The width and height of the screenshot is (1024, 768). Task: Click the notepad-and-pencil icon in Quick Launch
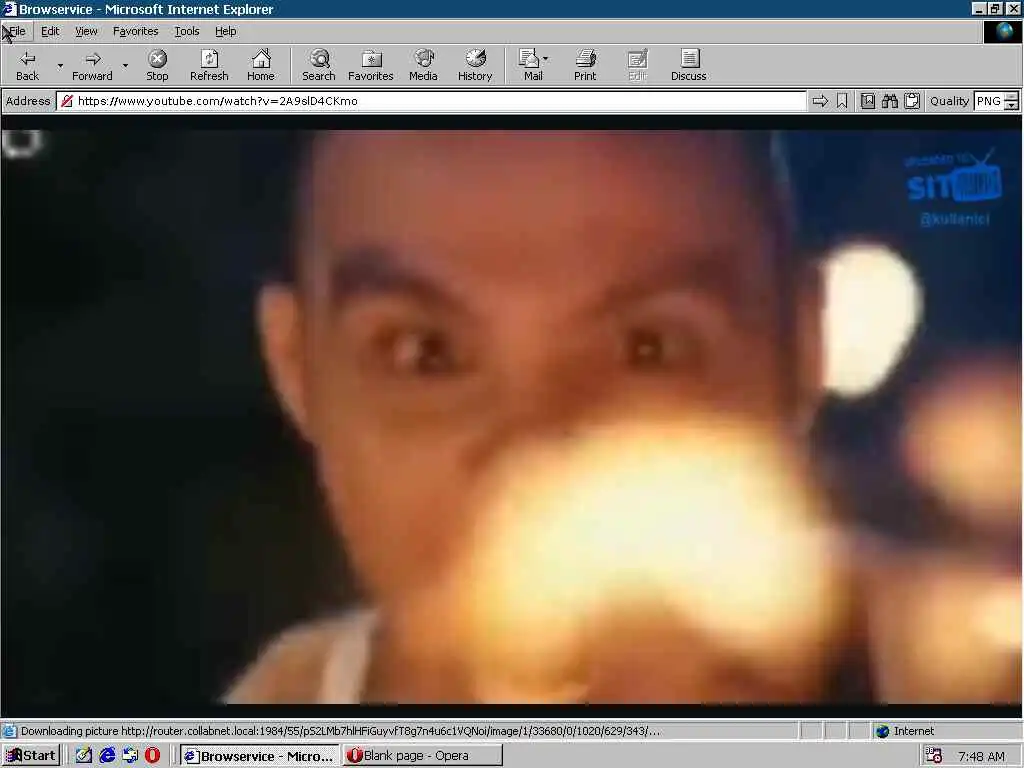84,756
